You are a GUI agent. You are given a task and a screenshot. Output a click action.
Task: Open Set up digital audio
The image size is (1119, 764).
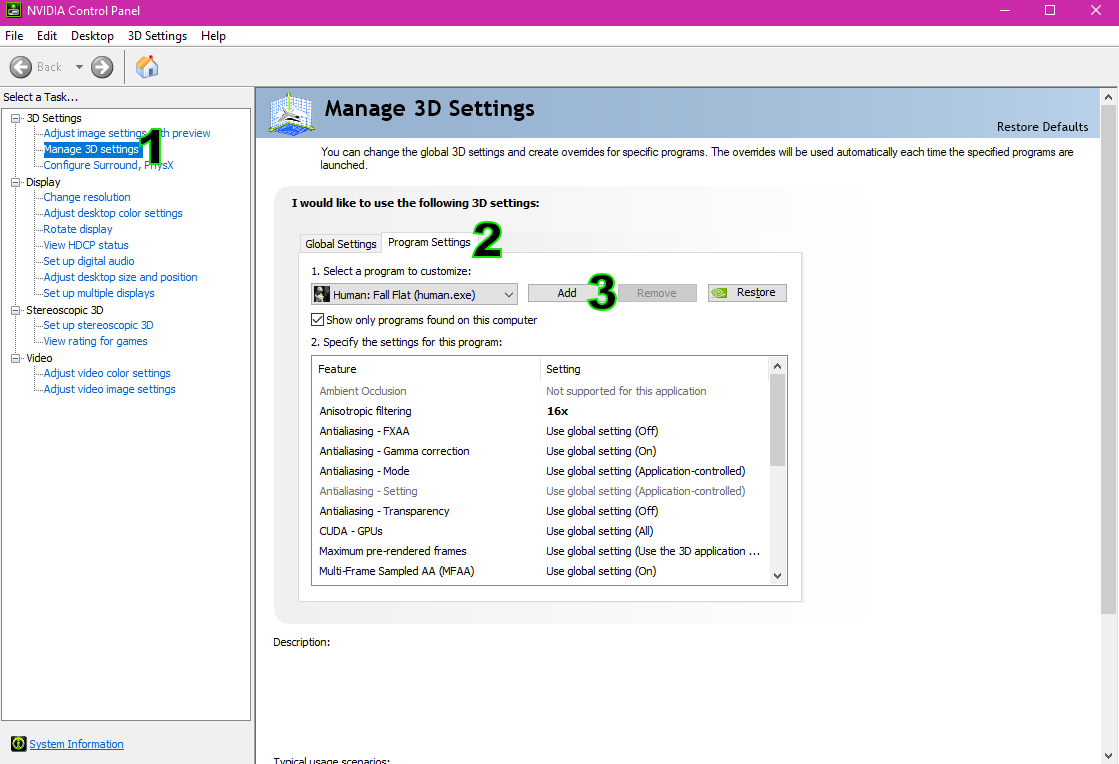click(x=88, y=261)
